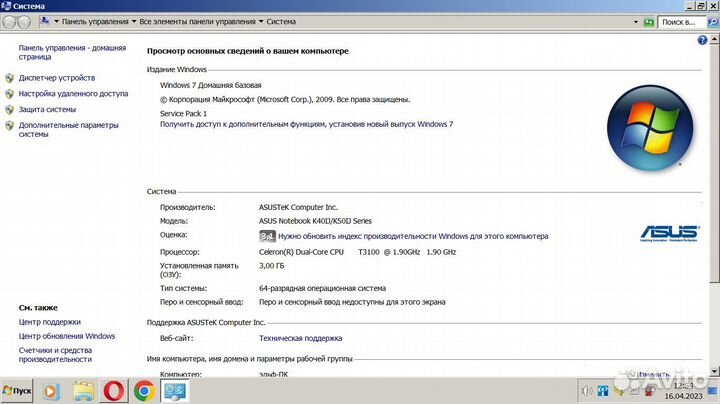The width and height of the screenshot is (720, 404).
Task: Open Дополнительные параметры системы
Action: point(68,129)
